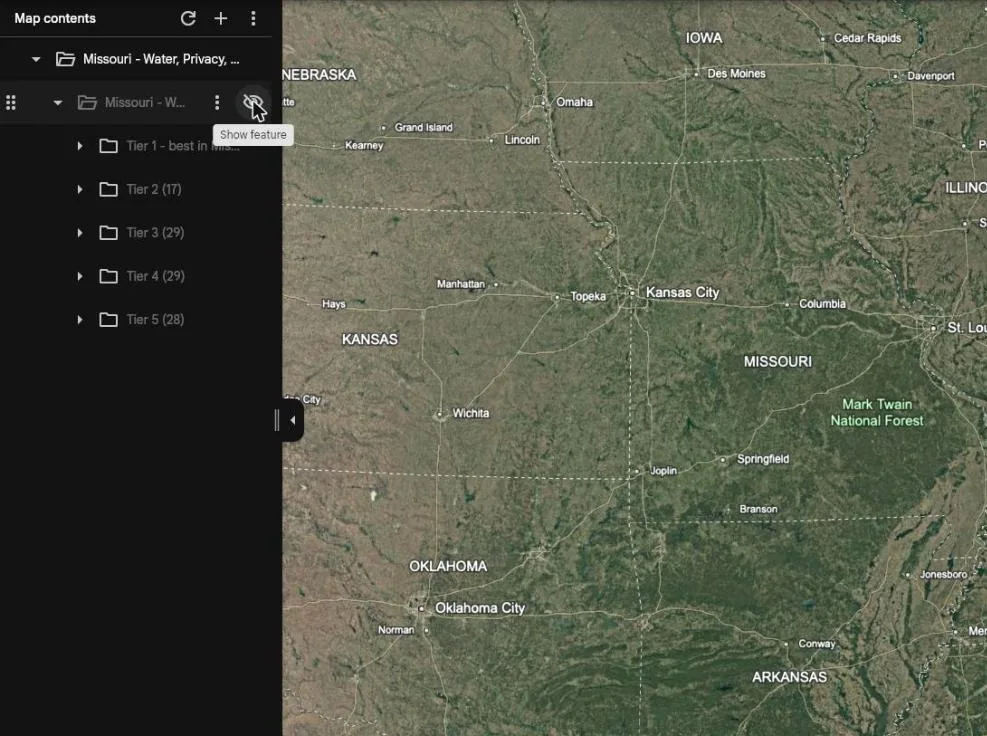Collapse the side panel with the arrow tab
987x736 pixels.
tap(292, 420)
